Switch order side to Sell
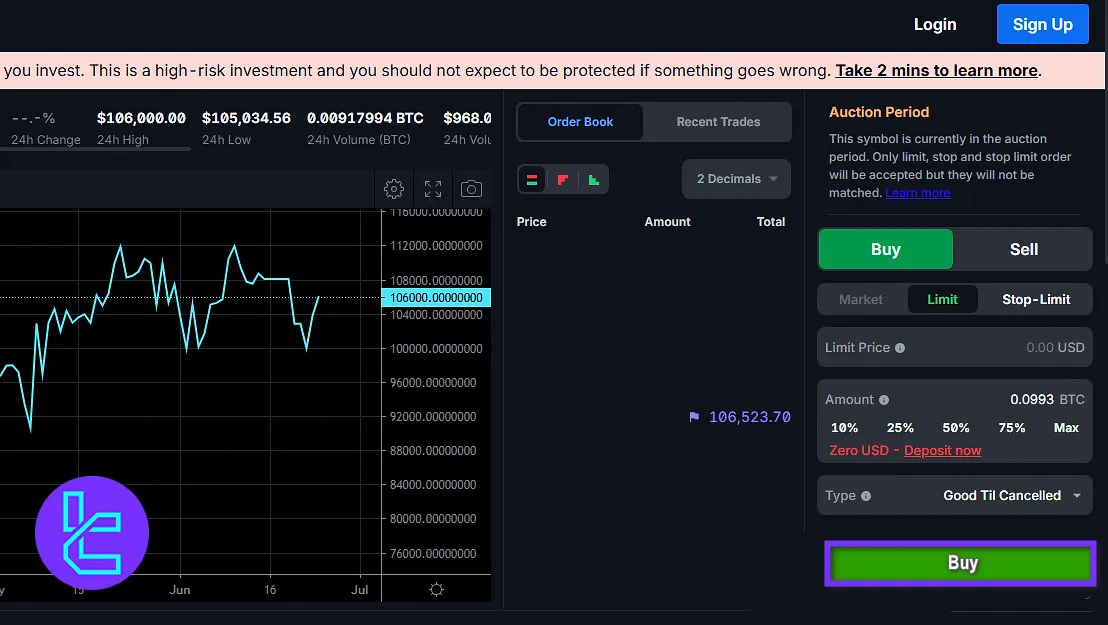This screenshot has height=625, width=1108. click(x=1023, y=250)
